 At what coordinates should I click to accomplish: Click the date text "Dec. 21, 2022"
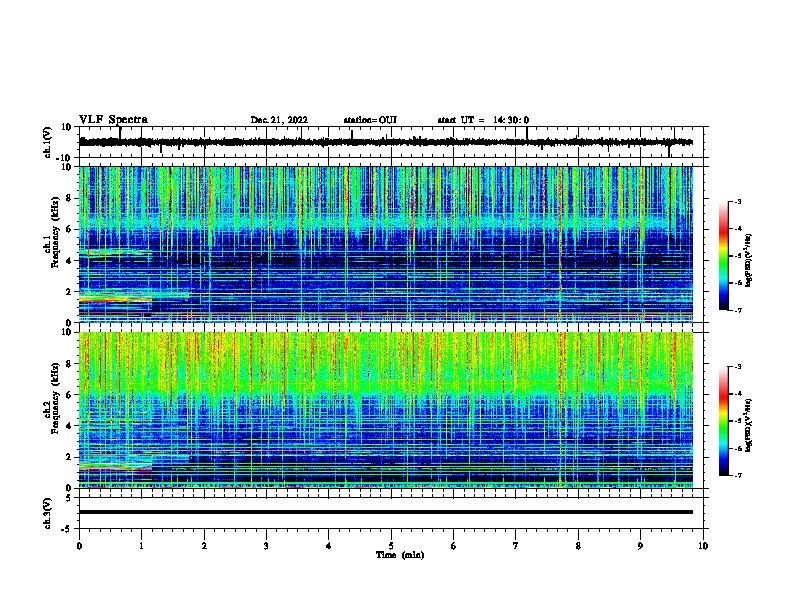[279, 120]
